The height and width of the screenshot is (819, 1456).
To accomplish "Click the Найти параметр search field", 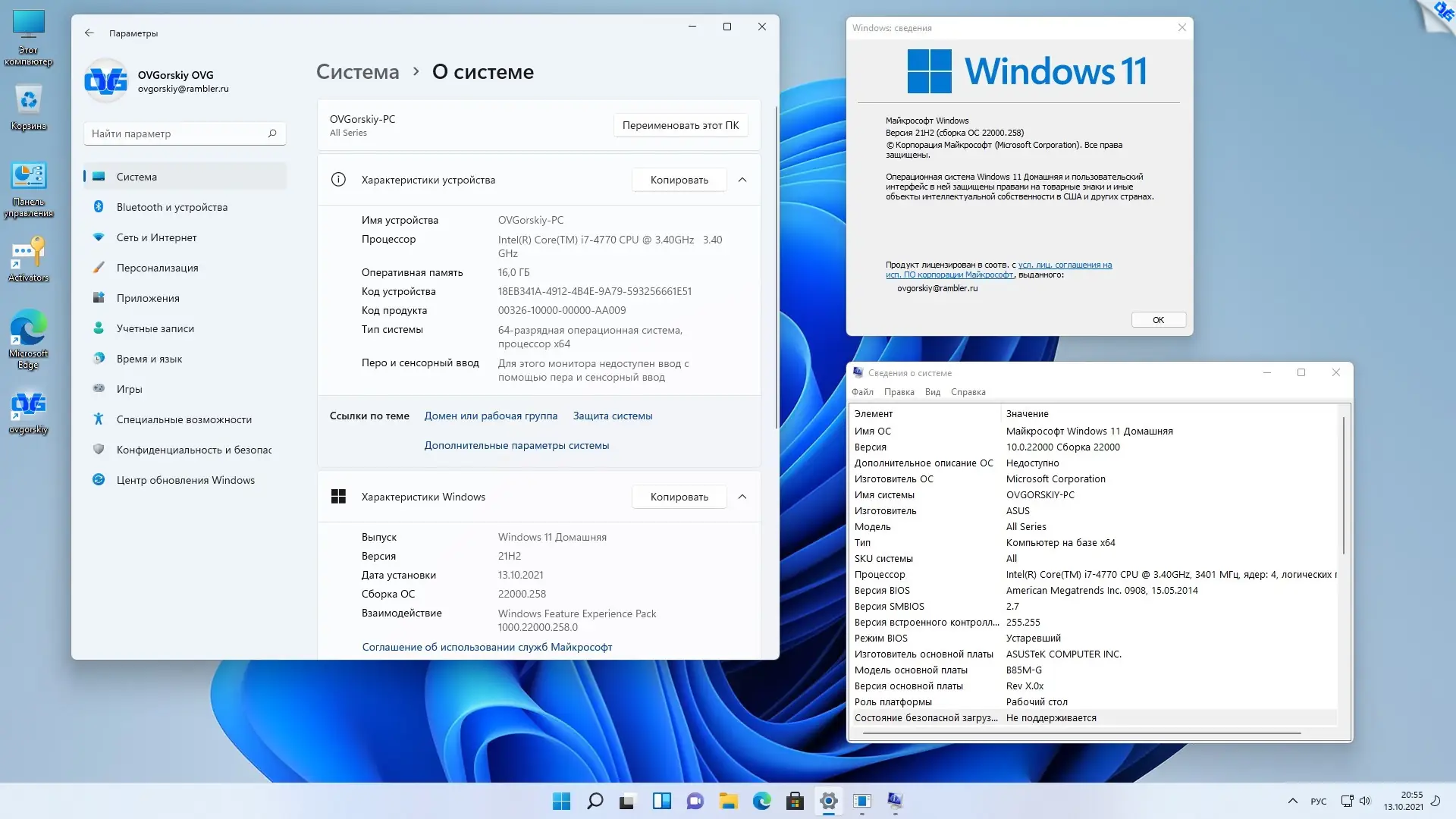I will (174, 133).
